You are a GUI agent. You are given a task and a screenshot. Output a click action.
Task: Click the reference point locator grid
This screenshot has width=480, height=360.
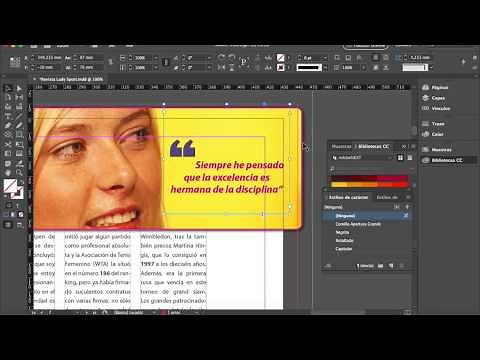pyautogui.click(x=15, y=62)
